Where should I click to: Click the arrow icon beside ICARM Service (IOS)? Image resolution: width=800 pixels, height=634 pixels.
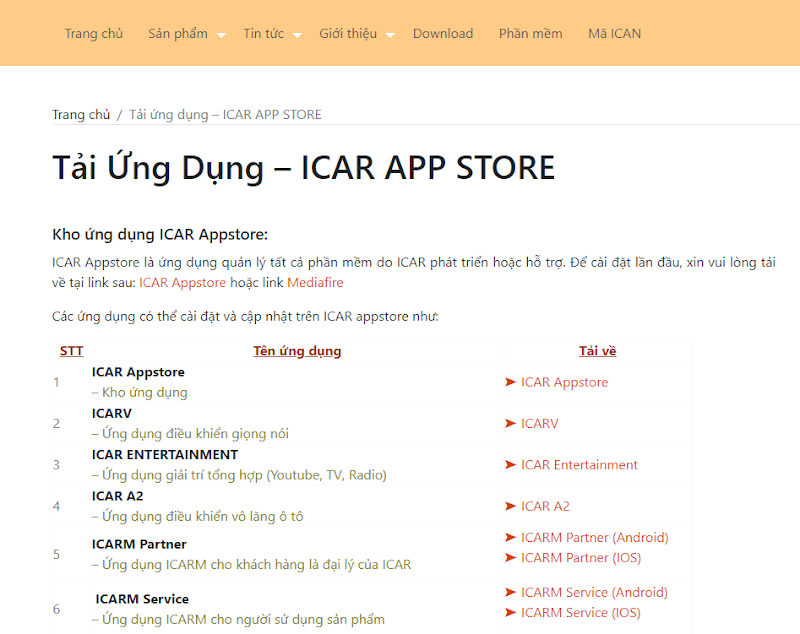pos(510,613)
